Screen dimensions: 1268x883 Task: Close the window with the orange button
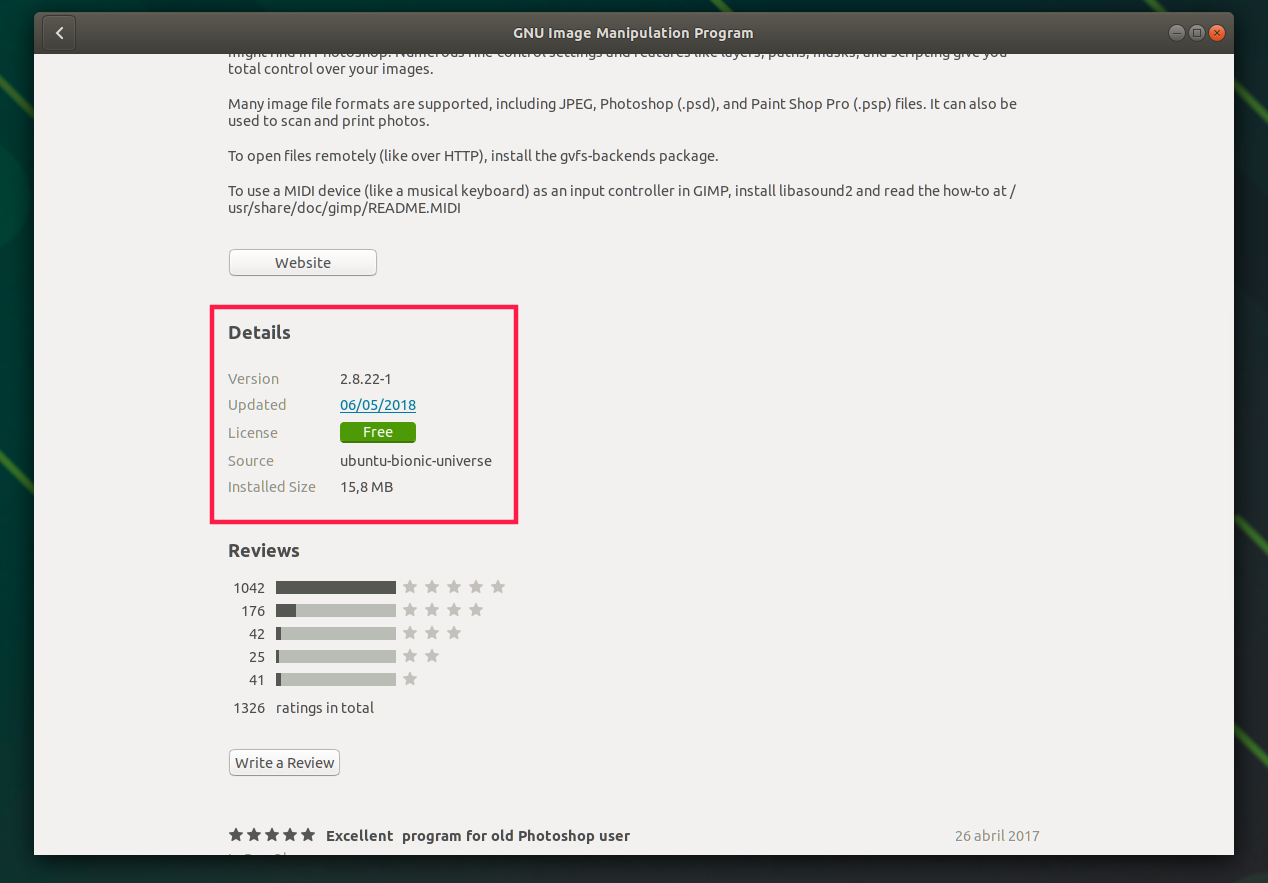(1216, 33)
